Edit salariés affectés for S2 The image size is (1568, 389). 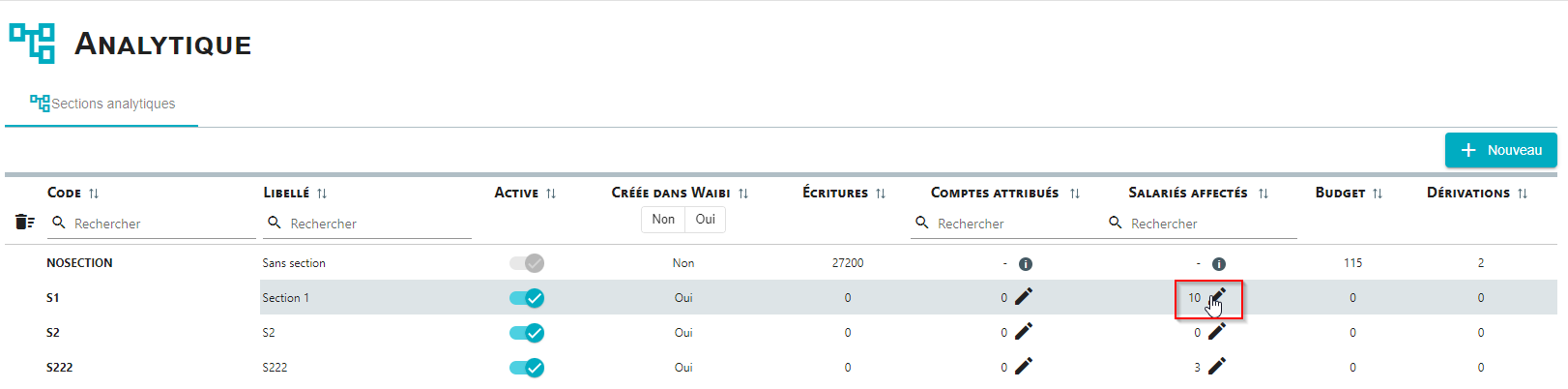coord(1217,331)
